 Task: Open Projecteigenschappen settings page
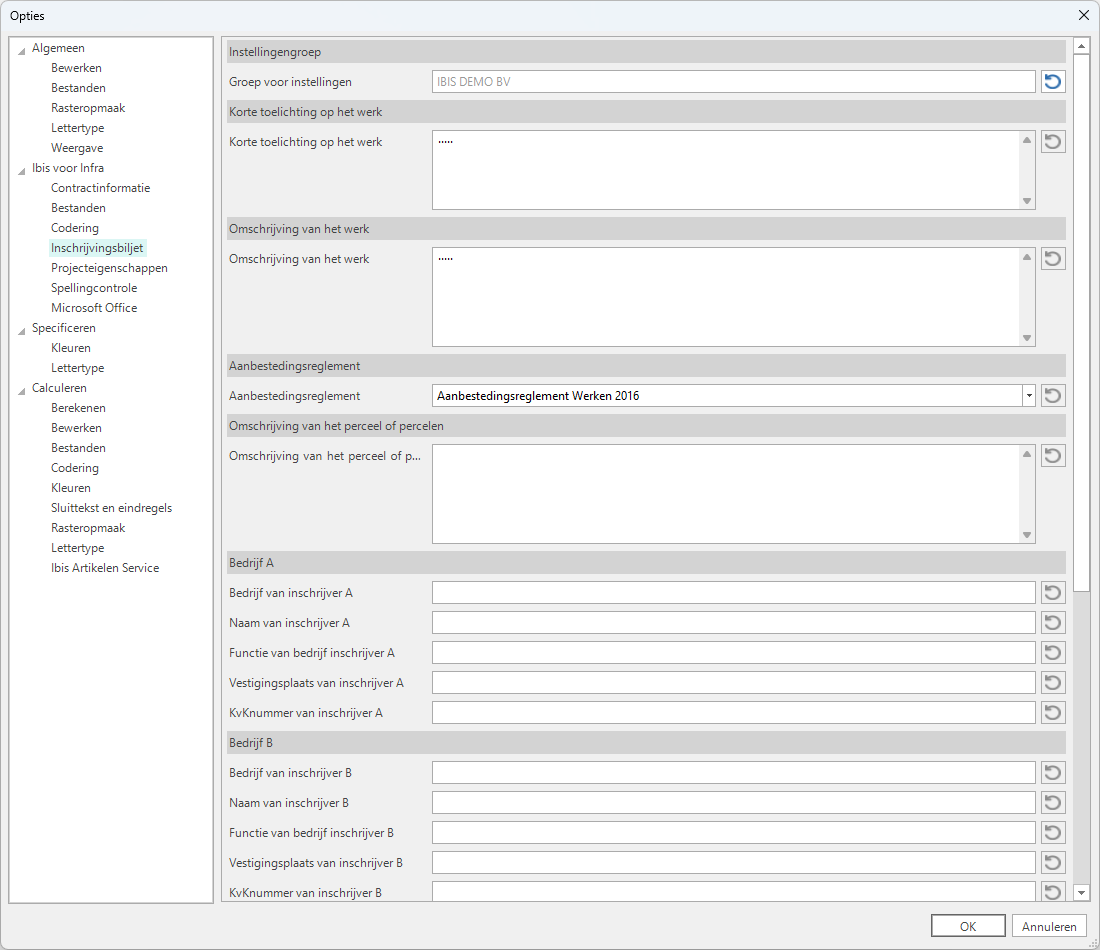109,268
